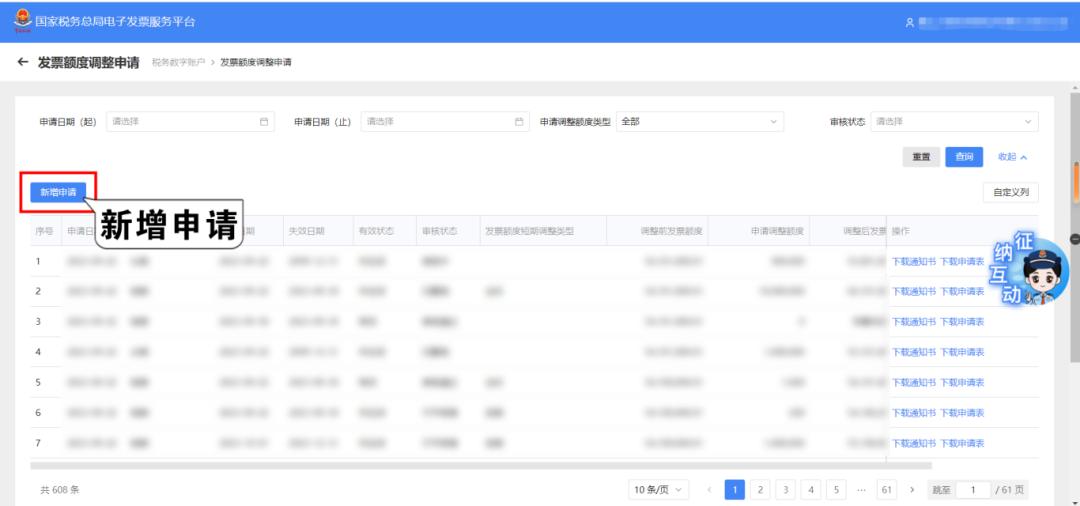The height and width of the screenshot is (506, 1080).
Task: Click the back arrow beside 发票额度调整申请
Action: [23, 62]
